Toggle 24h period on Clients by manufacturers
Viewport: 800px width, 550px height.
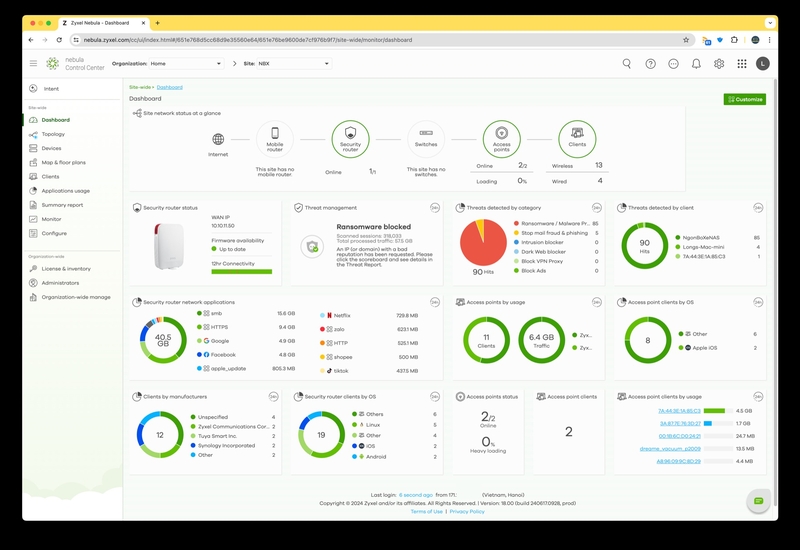[x=273, y=396]
